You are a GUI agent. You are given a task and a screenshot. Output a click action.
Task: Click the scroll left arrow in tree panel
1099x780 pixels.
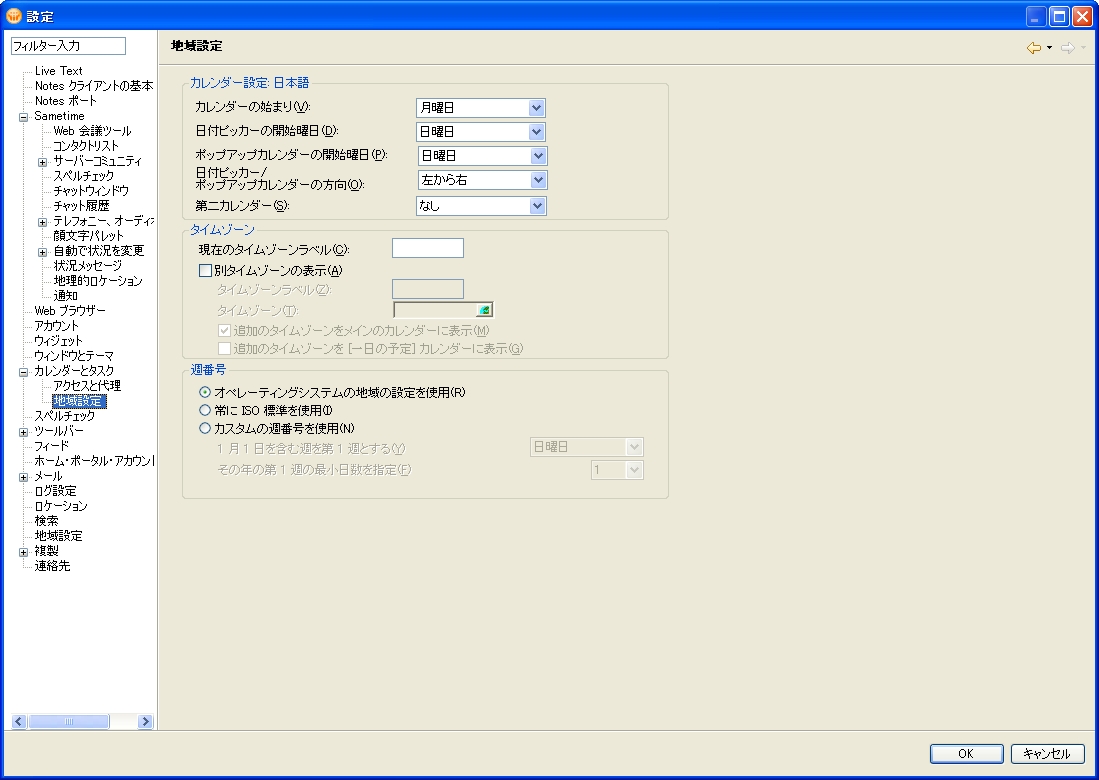[18, 721]
